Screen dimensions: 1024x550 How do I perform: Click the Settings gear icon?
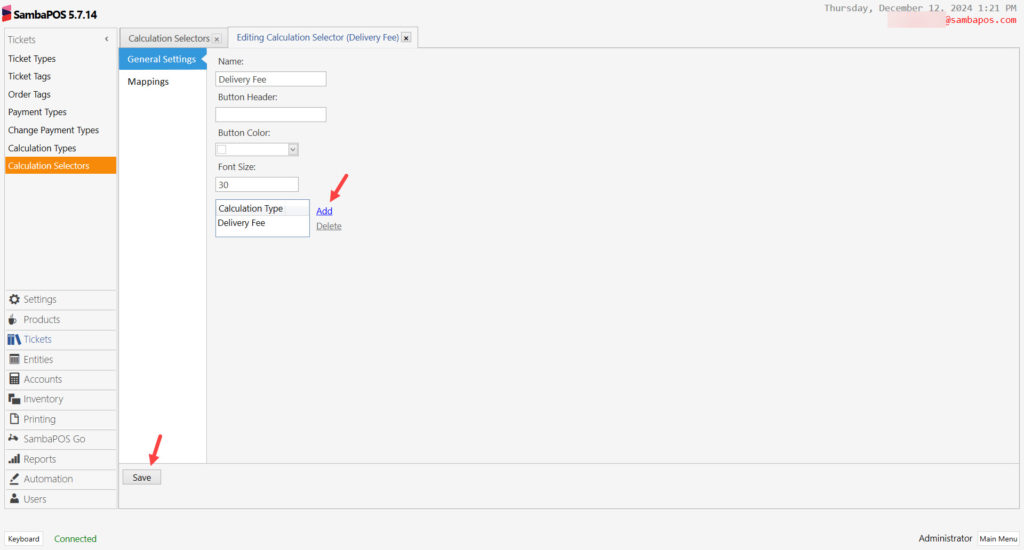point(14,299)
